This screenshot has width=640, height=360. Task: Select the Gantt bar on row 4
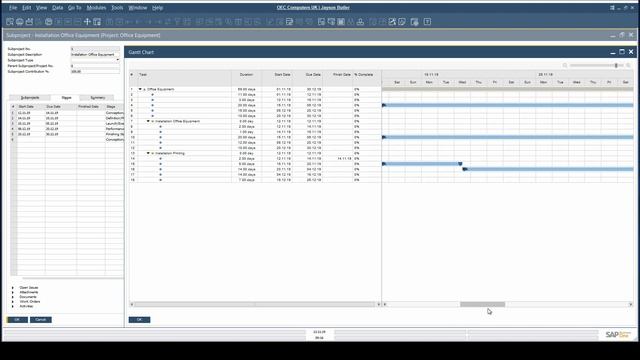click(x=508, y=105)
